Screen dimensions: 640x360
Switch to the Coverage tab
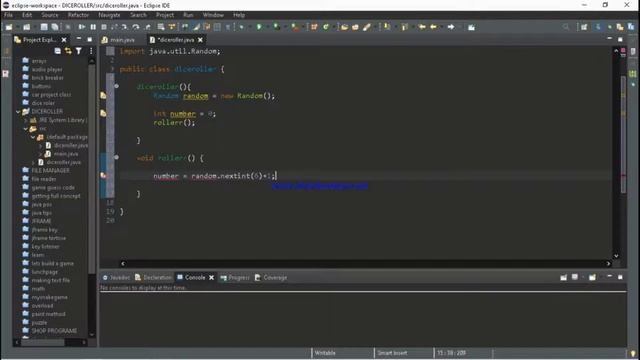click(271, 278)
